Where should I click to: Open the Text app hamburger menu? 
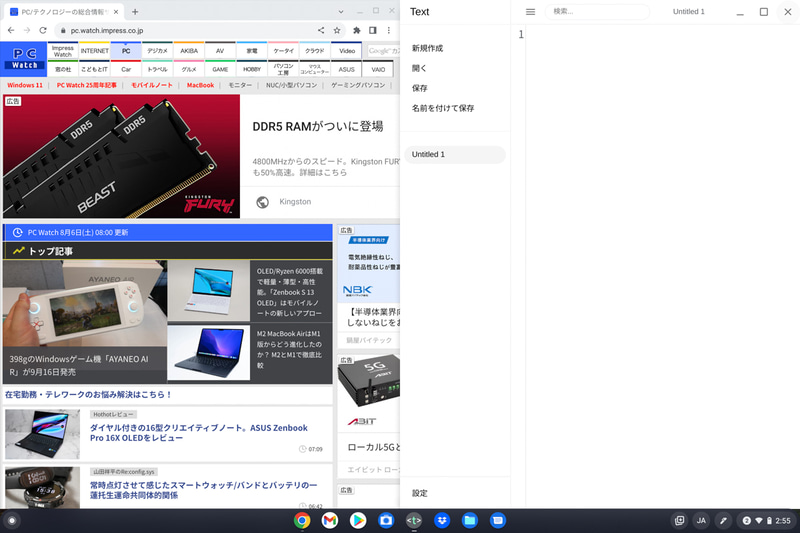(x=530, y=12)
